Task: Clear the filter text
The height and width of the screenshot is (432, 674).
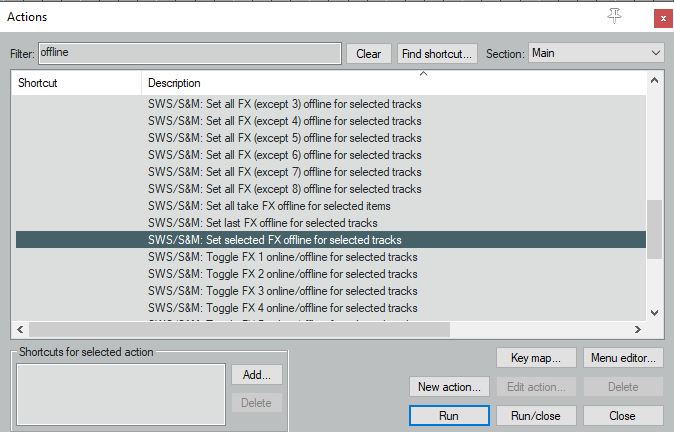Action: pos(369,54)
